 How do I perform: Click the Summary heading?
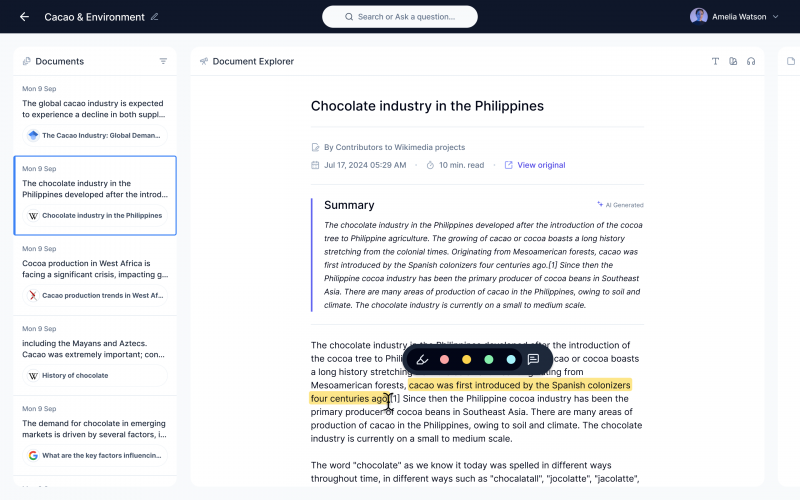coord(349,205)
